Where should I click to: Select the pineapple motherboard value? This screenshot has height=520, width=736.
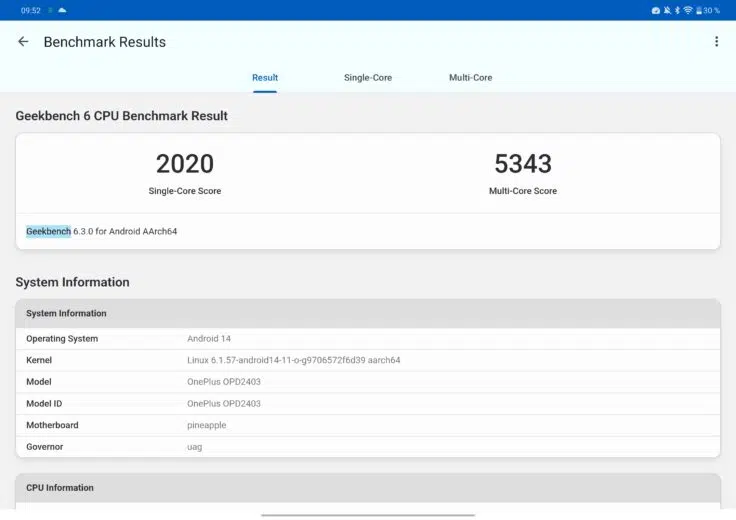(x=207, y=425)
